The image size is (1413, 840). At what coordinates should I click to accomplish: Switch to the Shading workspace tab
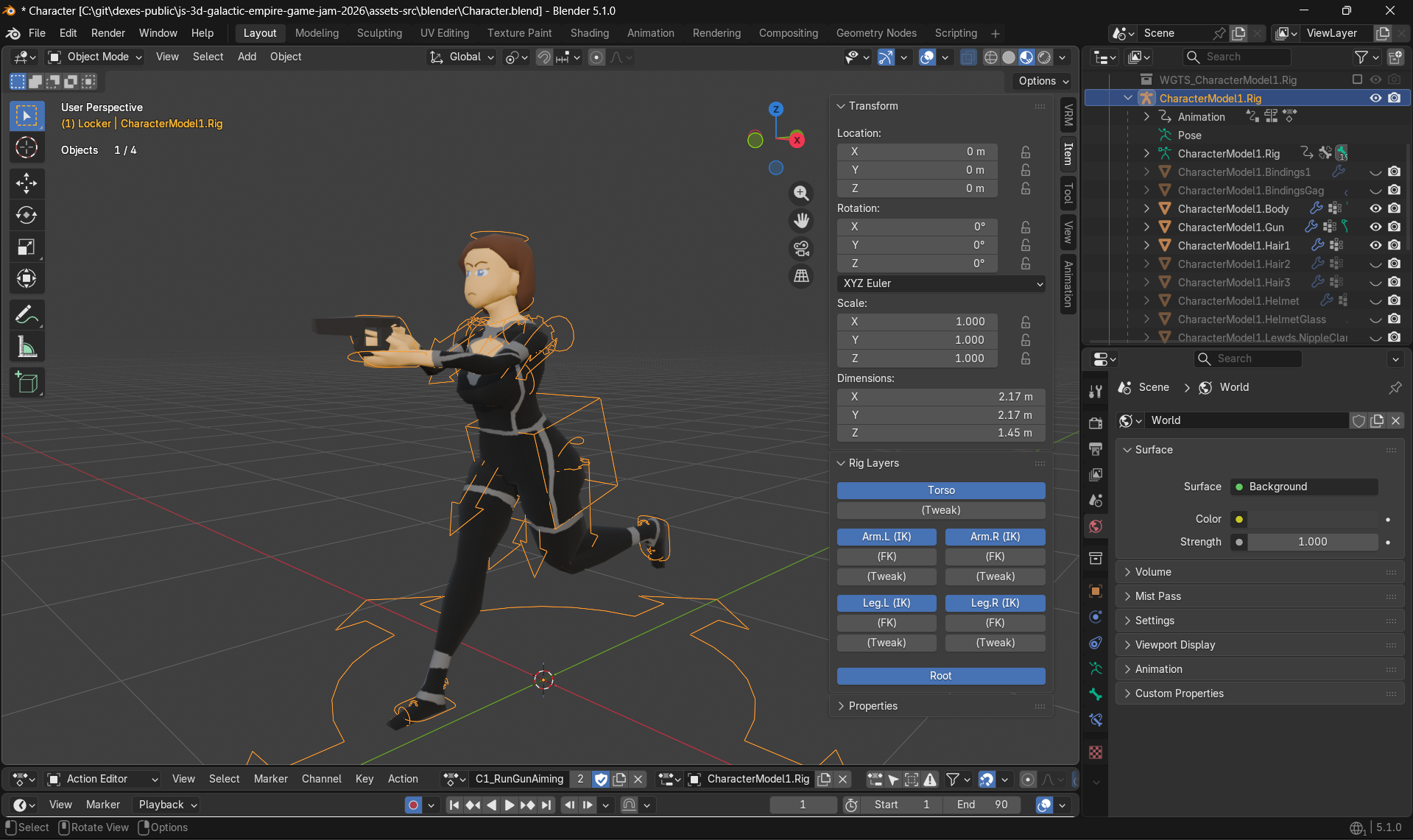click(589, 33)
